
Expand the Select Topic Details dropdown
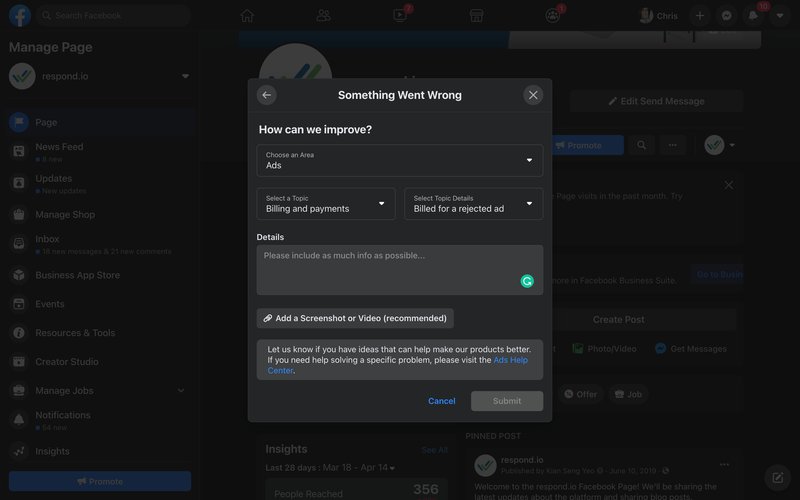pos(473,204)
